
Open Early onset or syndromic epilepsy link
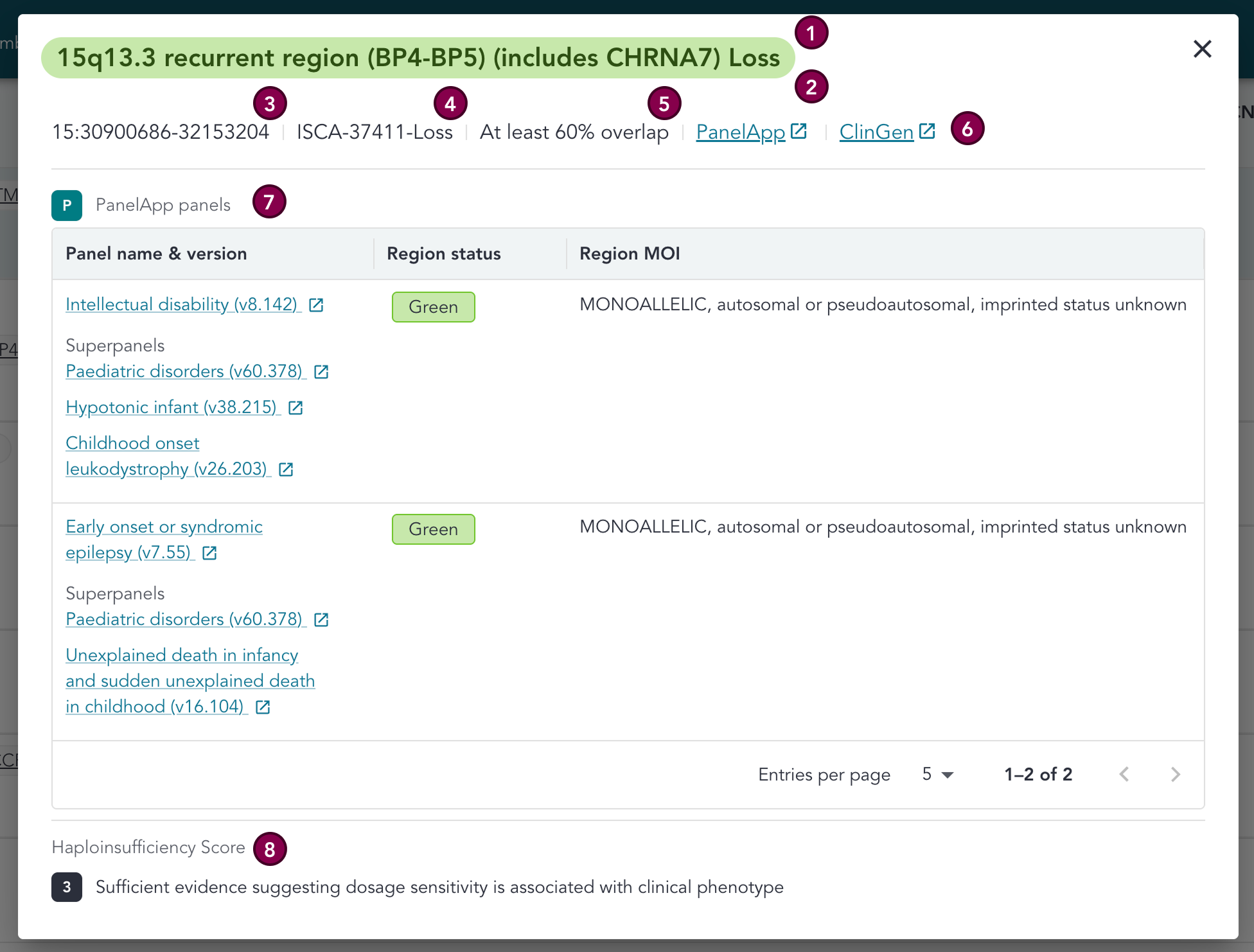point(164,527)
